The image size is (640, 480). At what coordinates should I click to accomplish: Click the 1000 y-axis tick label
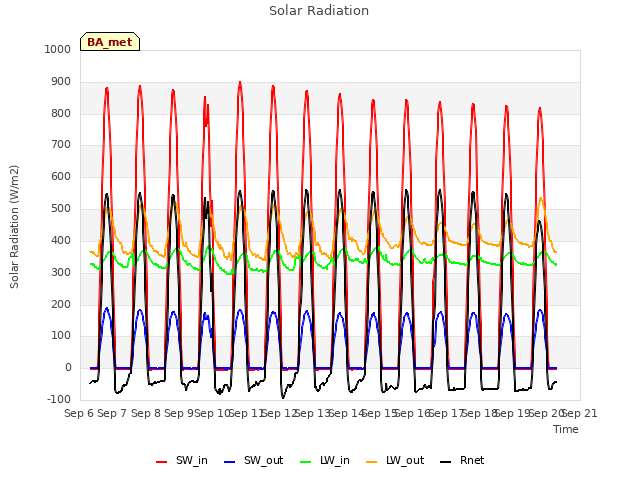(x=58, y=49)
